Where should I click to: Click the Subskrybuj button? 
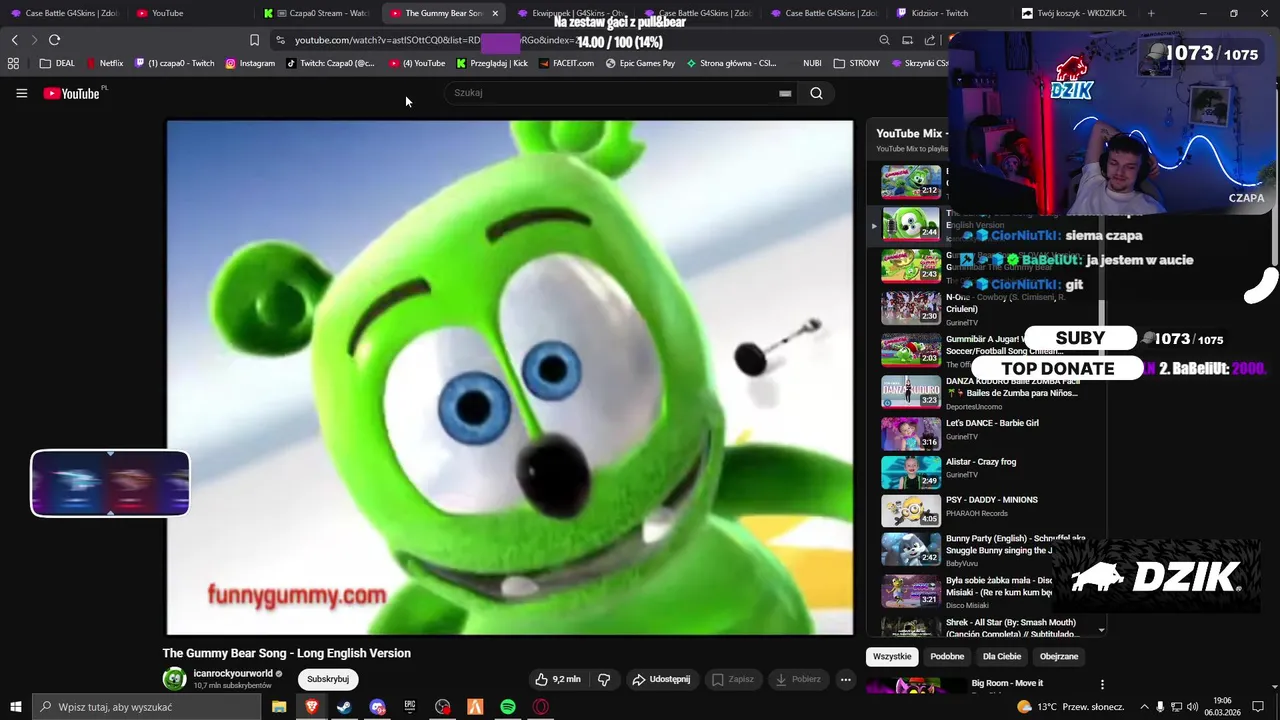pyautogui.click(x=328, y=679)
